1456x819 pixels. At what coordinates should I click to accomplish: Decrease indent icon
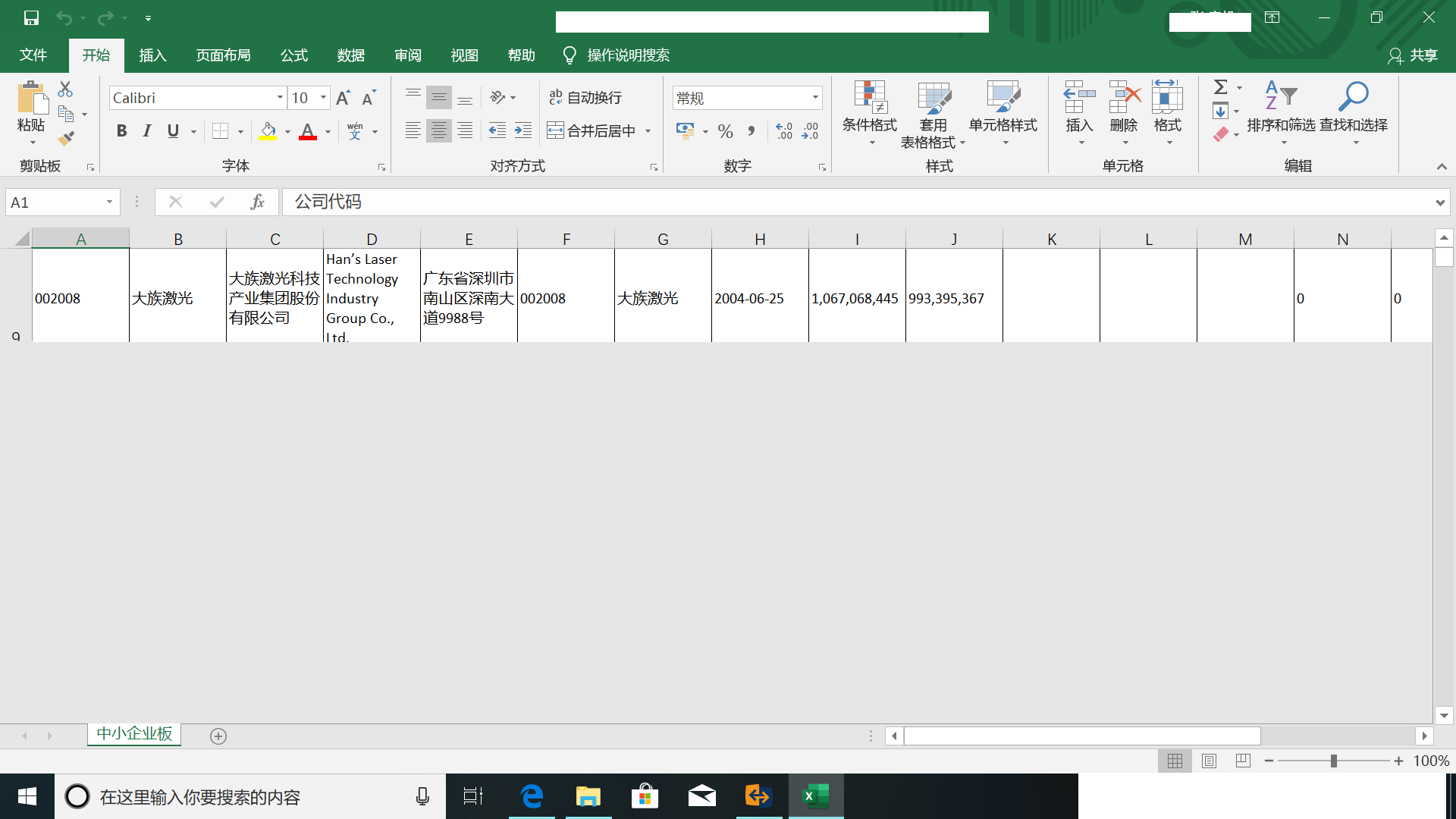pyautogui.click(x=497, y=131)
